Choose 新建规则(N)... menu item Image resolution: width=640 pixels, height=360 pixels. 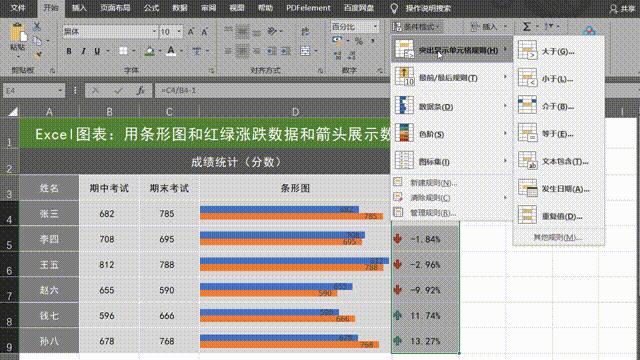pyautogui.click(x=452, y=183)
